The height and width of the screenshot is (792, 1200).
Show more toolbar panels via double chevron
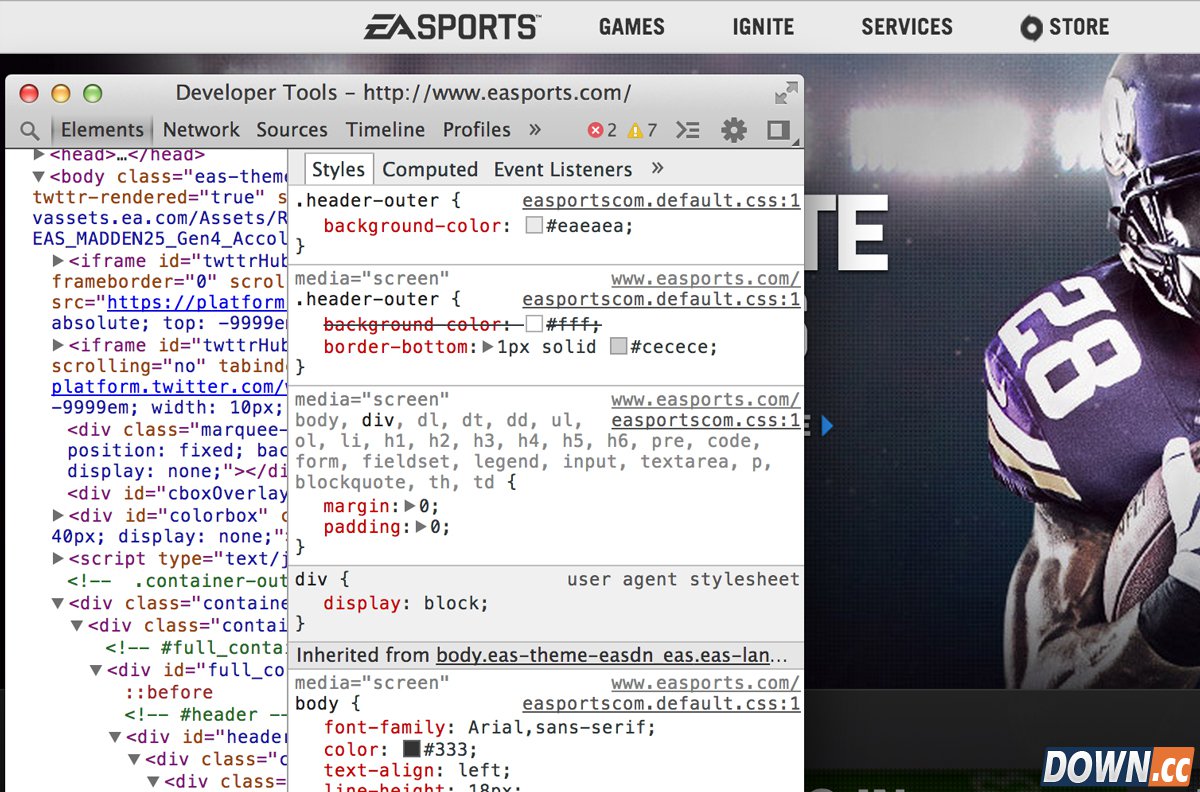coord(535,129)
